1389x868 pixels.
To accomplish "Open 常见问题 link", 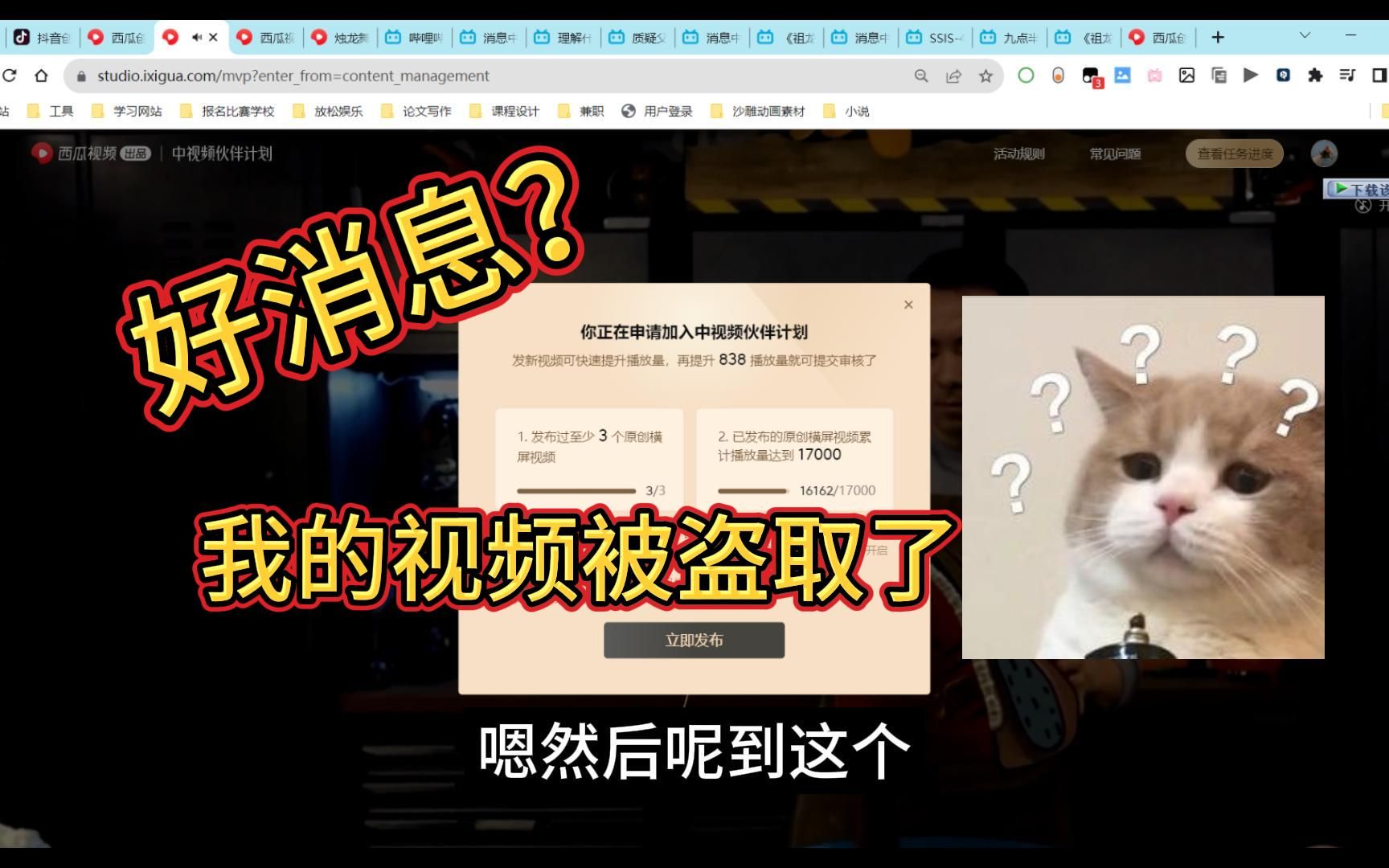I will pyautogui.click(x=1115, y=154).
